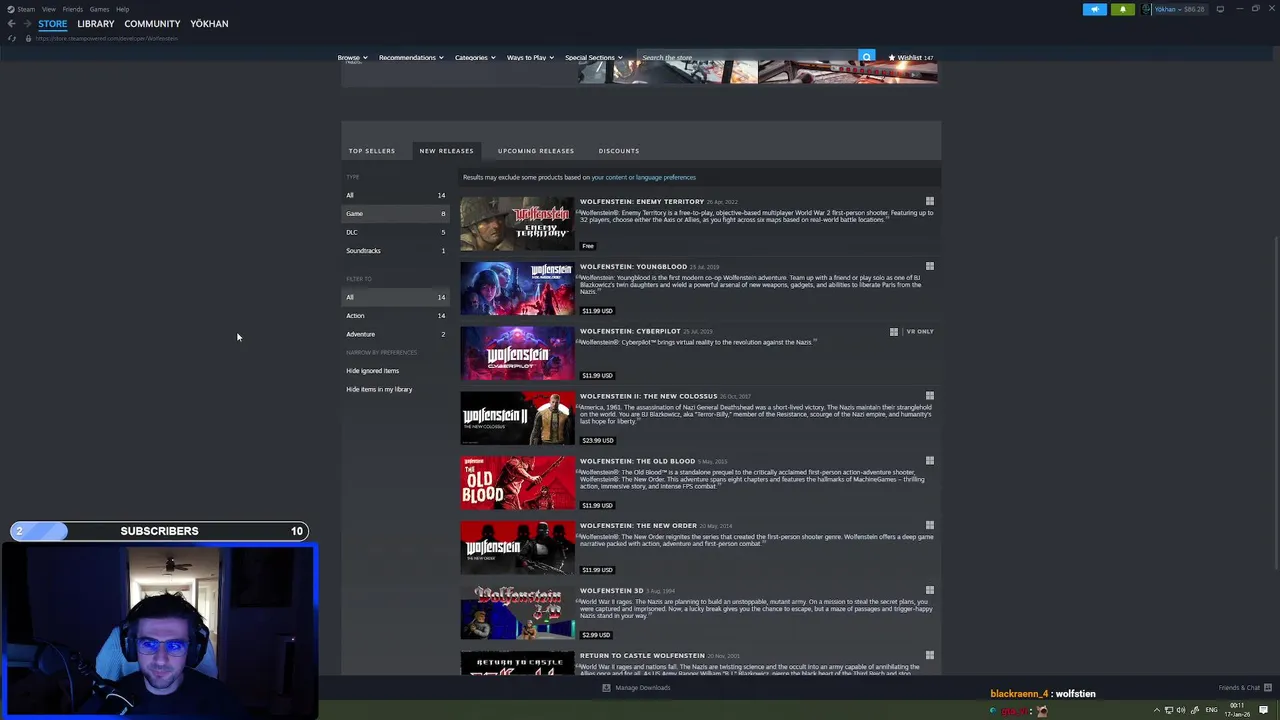Image resolution: width=1280 pixels, height=720 pixels.
Task: Click Windows platform icon for Cyberpilot
Action: tap(894, 331)
